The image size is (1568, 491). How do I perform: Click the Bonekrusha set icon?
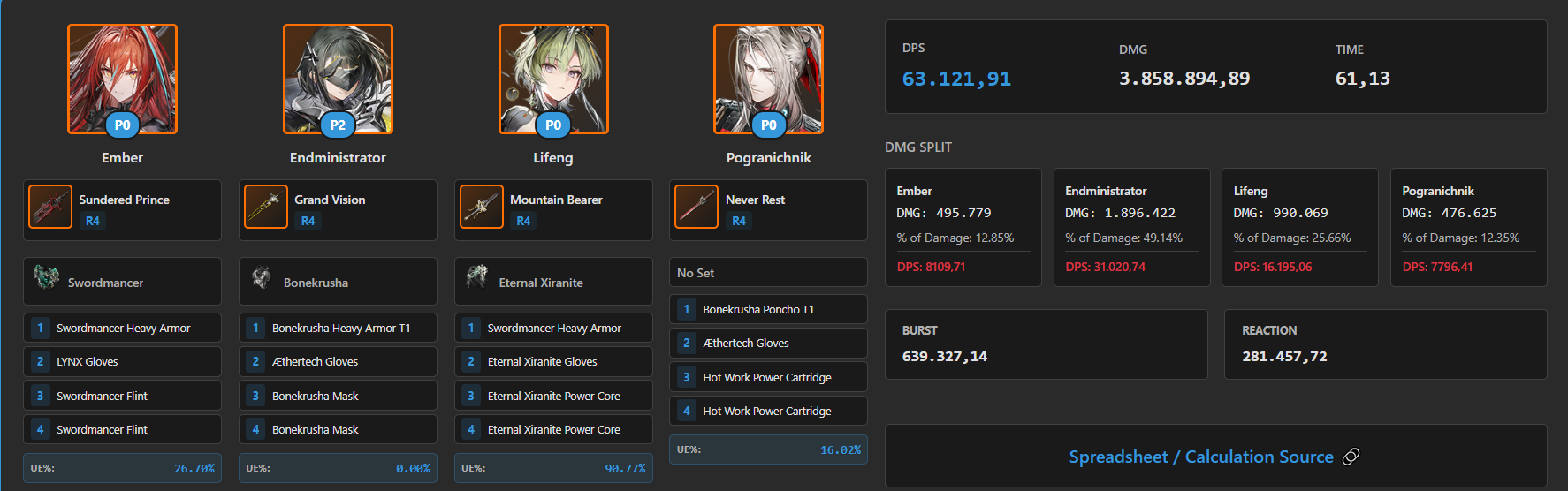(x=262, y=277)
